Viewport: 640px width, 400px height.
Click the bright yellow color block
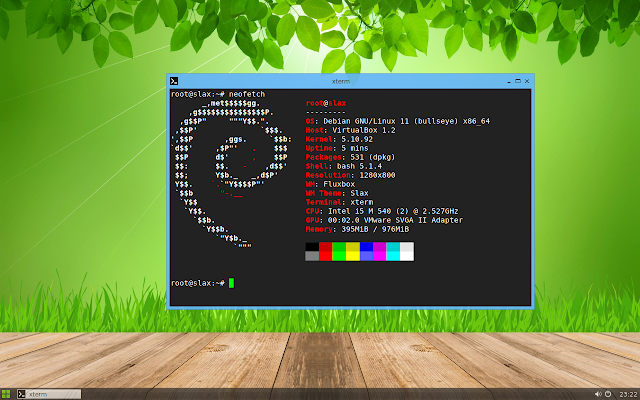pyautogui.click(x=353, y=256)
